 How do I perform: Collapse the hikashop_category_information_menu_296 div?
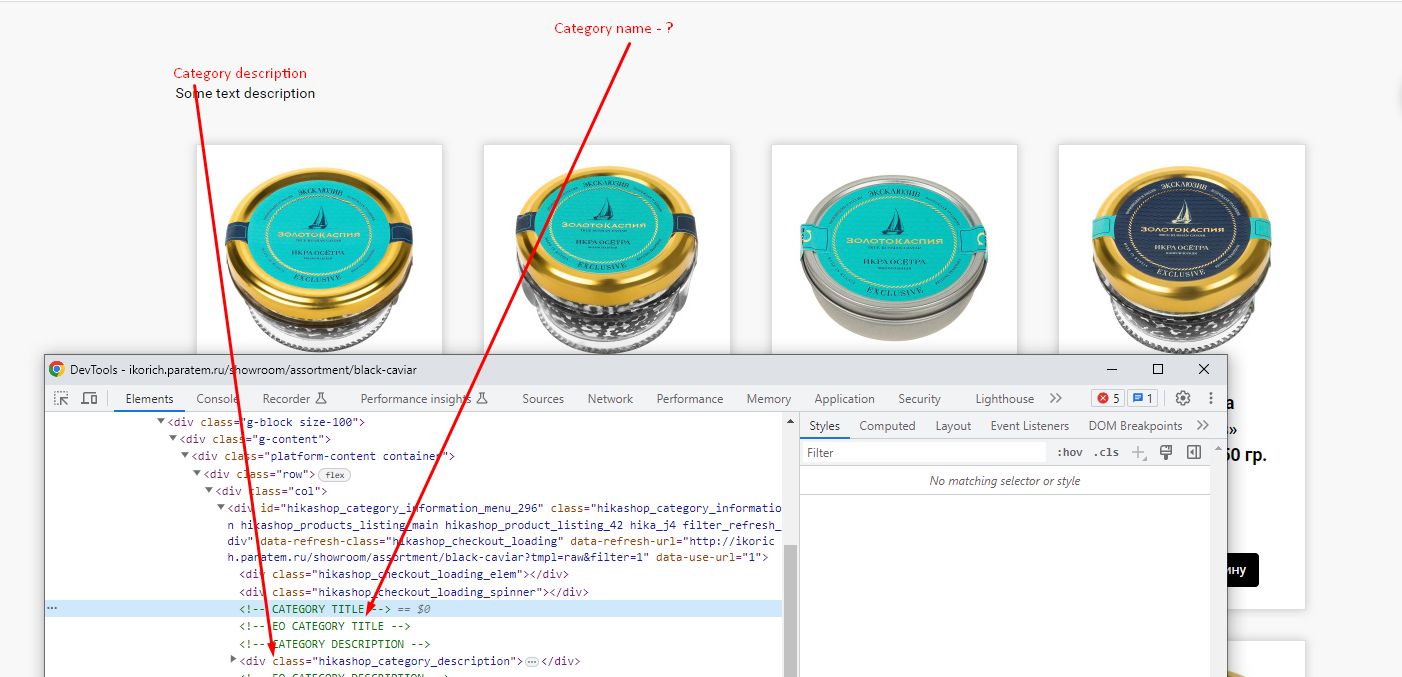pos(221,507)
